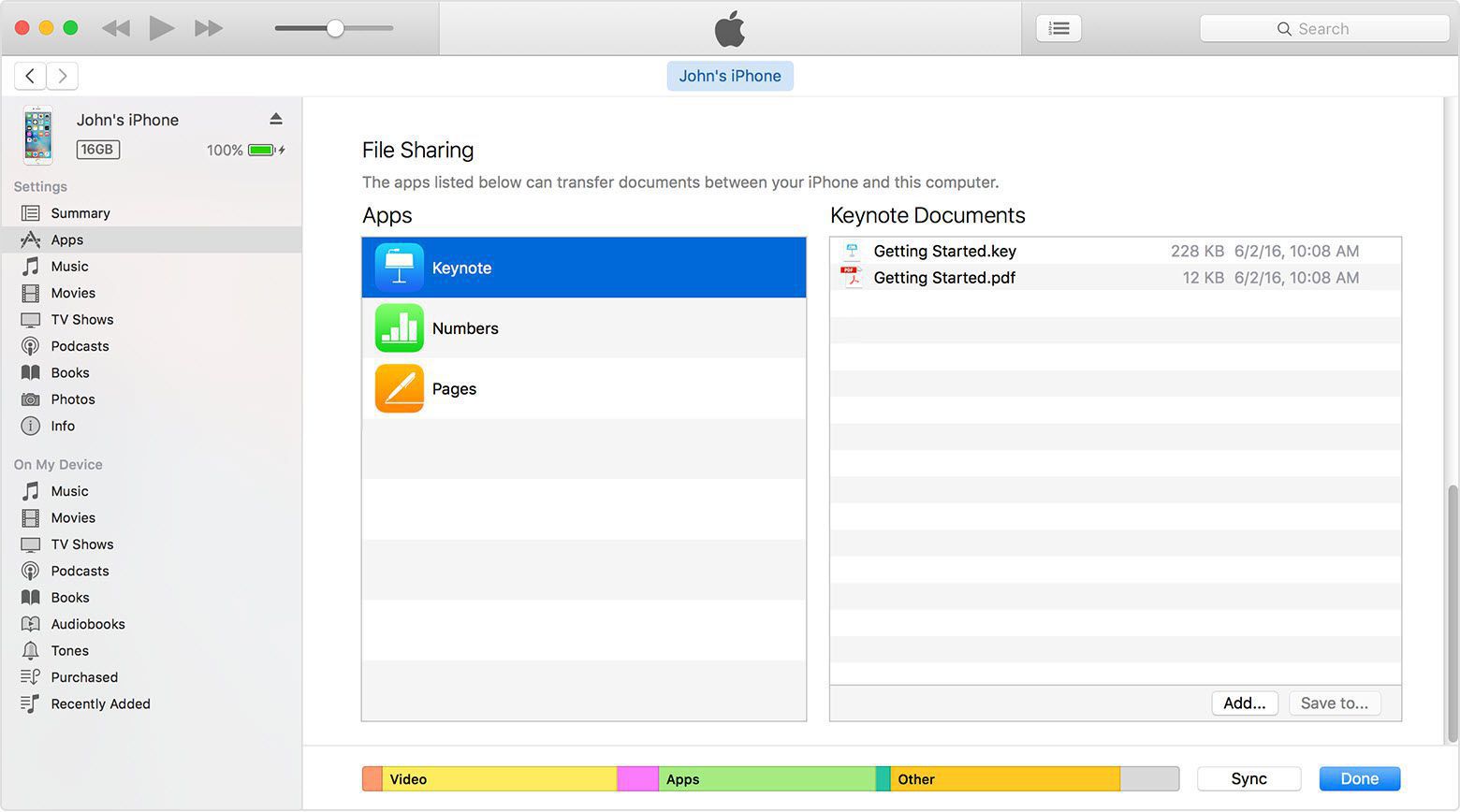Viewport: 1460px width, 812px height.
Task: Click the vertical scrollbar on right edge
Action: (1452, 613)
